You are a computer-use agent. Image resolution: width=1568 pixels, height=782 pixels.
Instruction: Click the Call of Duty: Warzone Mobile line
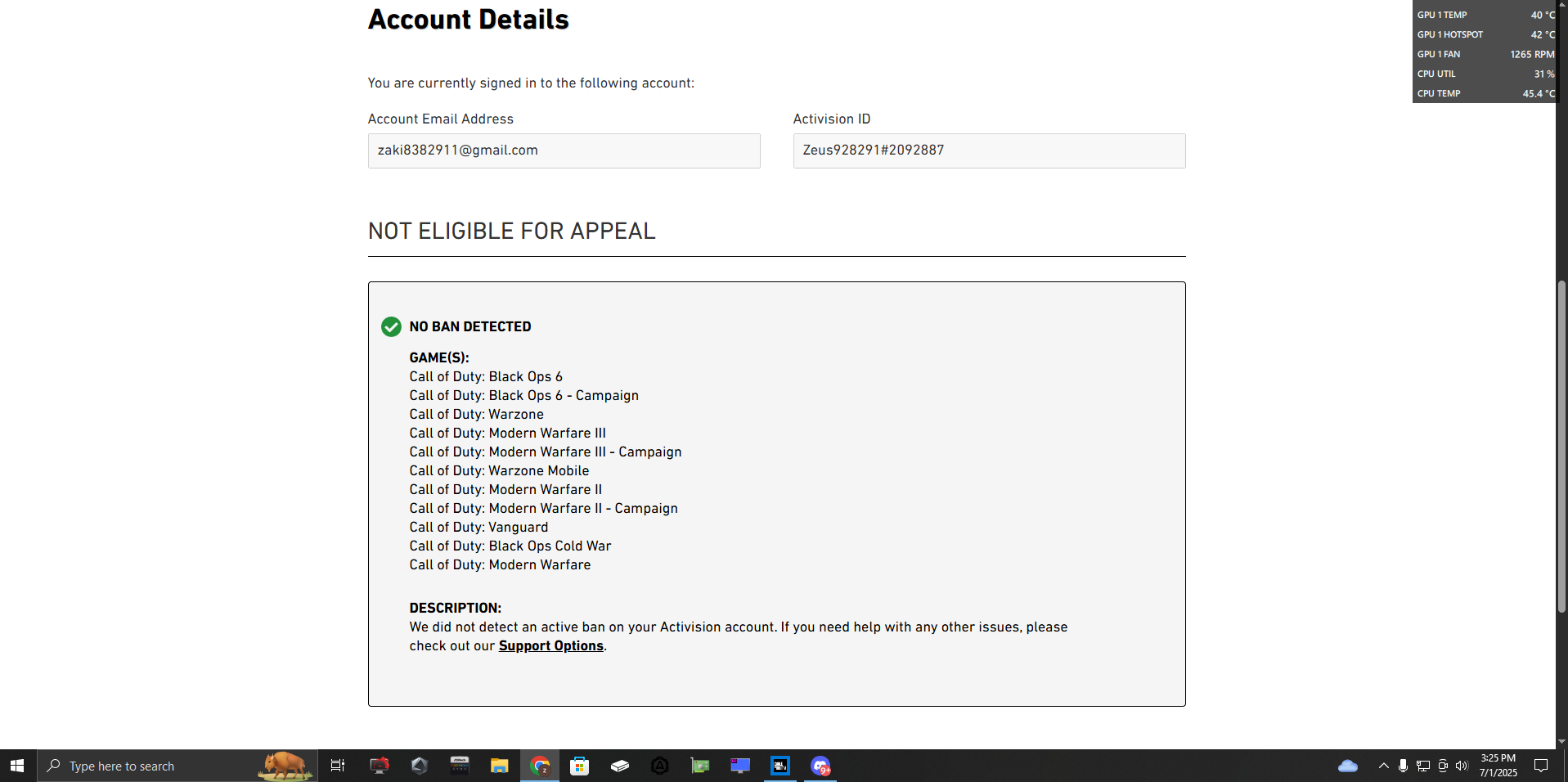click(x=499, y=470)
